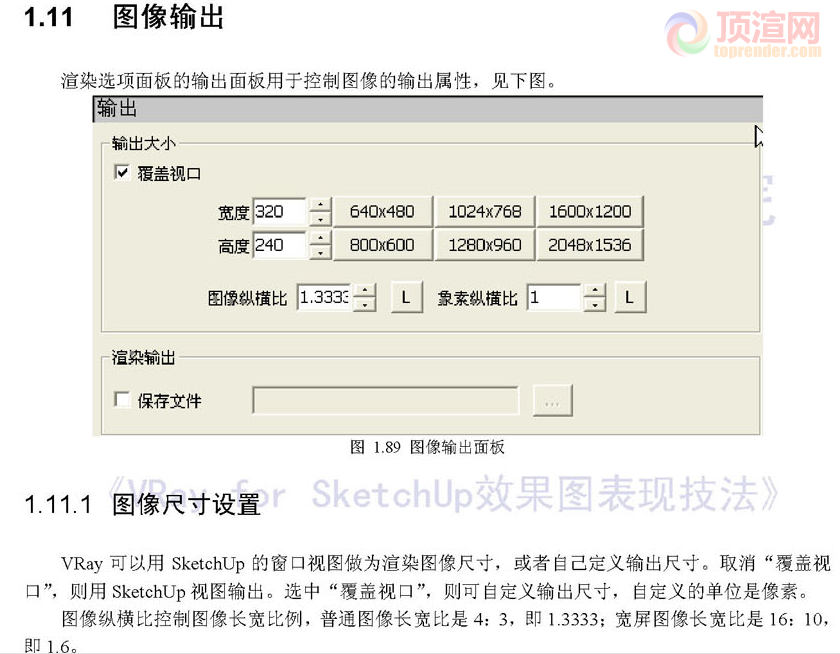840x654 pixels.
Task: Open file browser with the ... button
Action: click(x=553, y=401)
